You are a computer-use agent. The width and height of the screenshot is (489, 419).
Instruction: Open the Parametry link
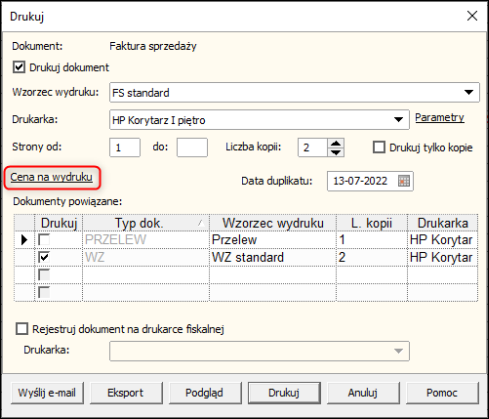(439, 117)
